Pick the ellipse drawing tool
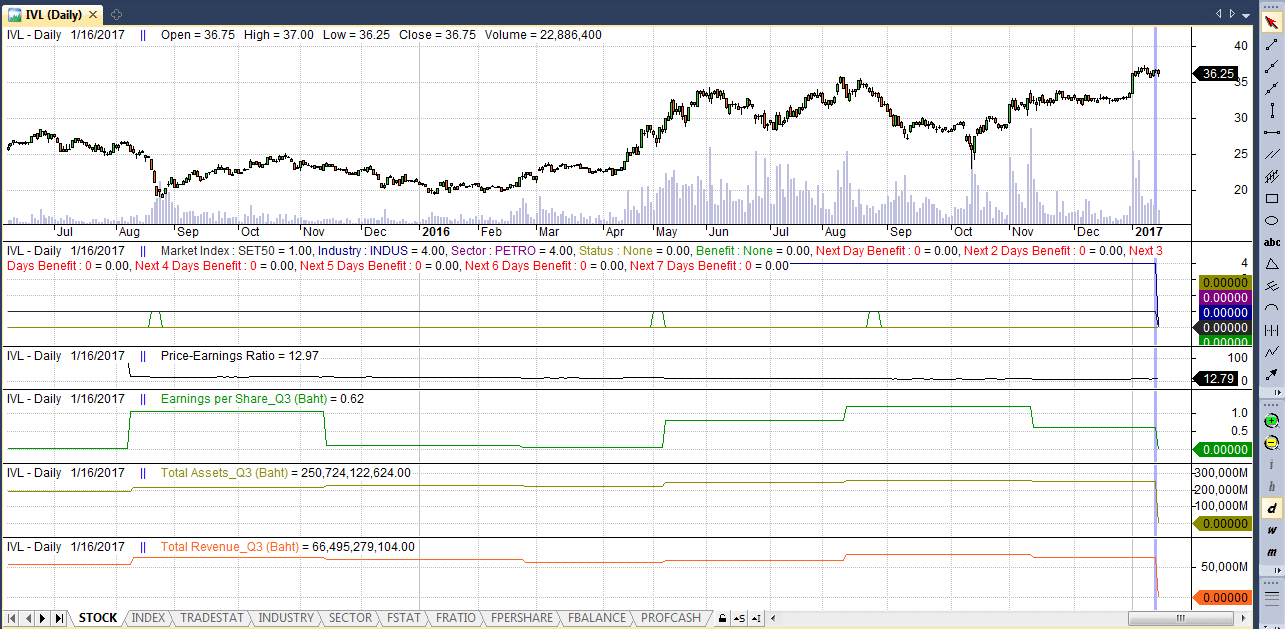Screen dimensions: 1285x629 tap(1271, 220)
